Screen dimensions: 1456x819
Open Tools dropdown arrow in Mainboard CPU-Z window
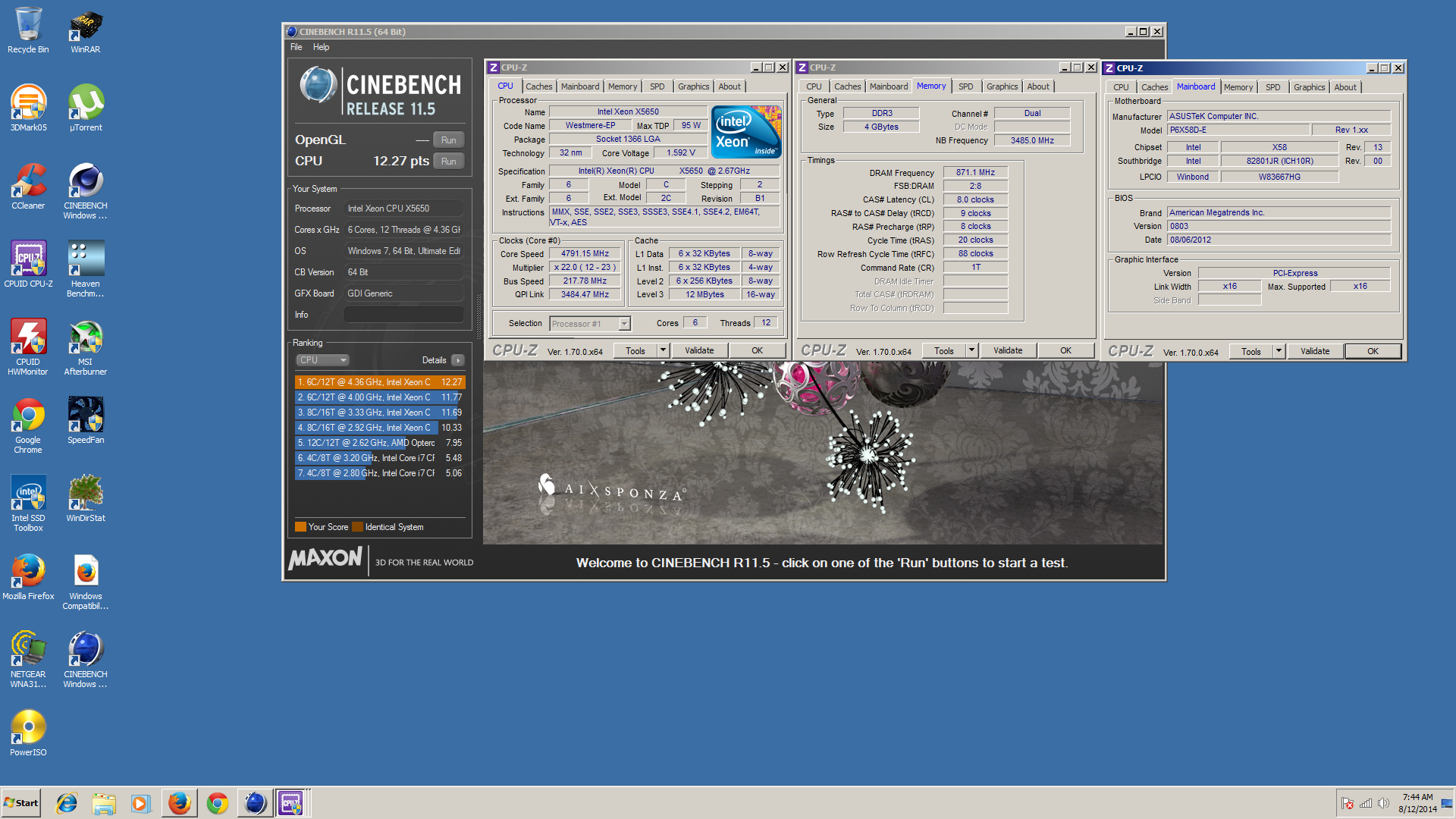coord(1279,352)
